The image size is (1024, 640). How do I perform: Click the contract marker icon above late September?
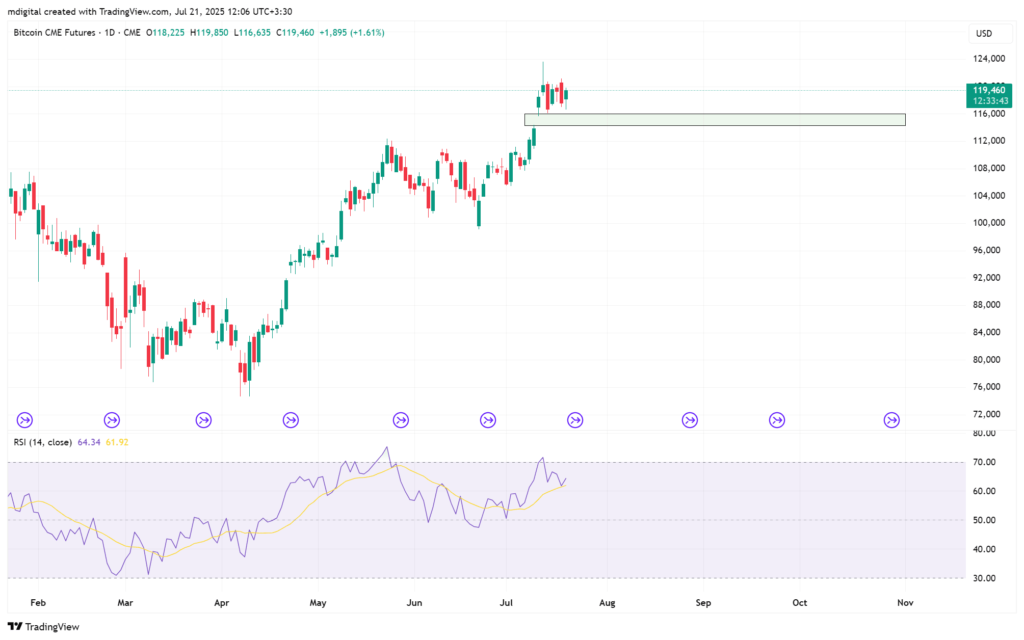click(x=777, y=420)
